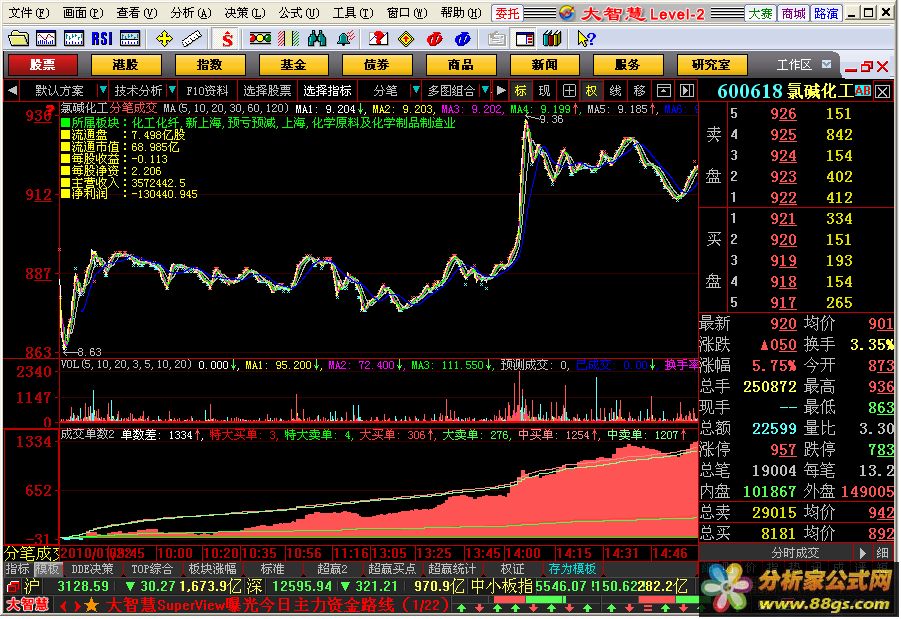The width and height of the screenshot is (901, 619).
Task: Open the F10资料 tab
Action: click(x=207, y=91)
